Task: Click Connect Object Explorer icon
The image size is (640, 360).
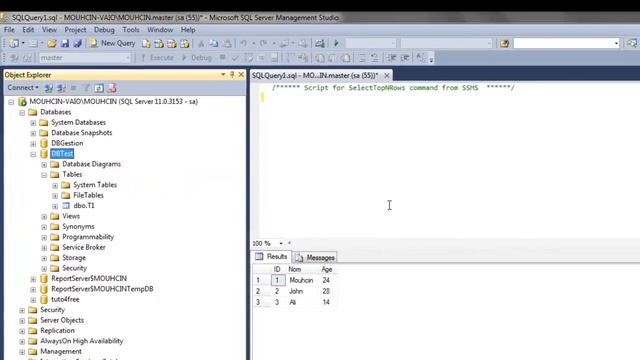Action: [49, 88]
